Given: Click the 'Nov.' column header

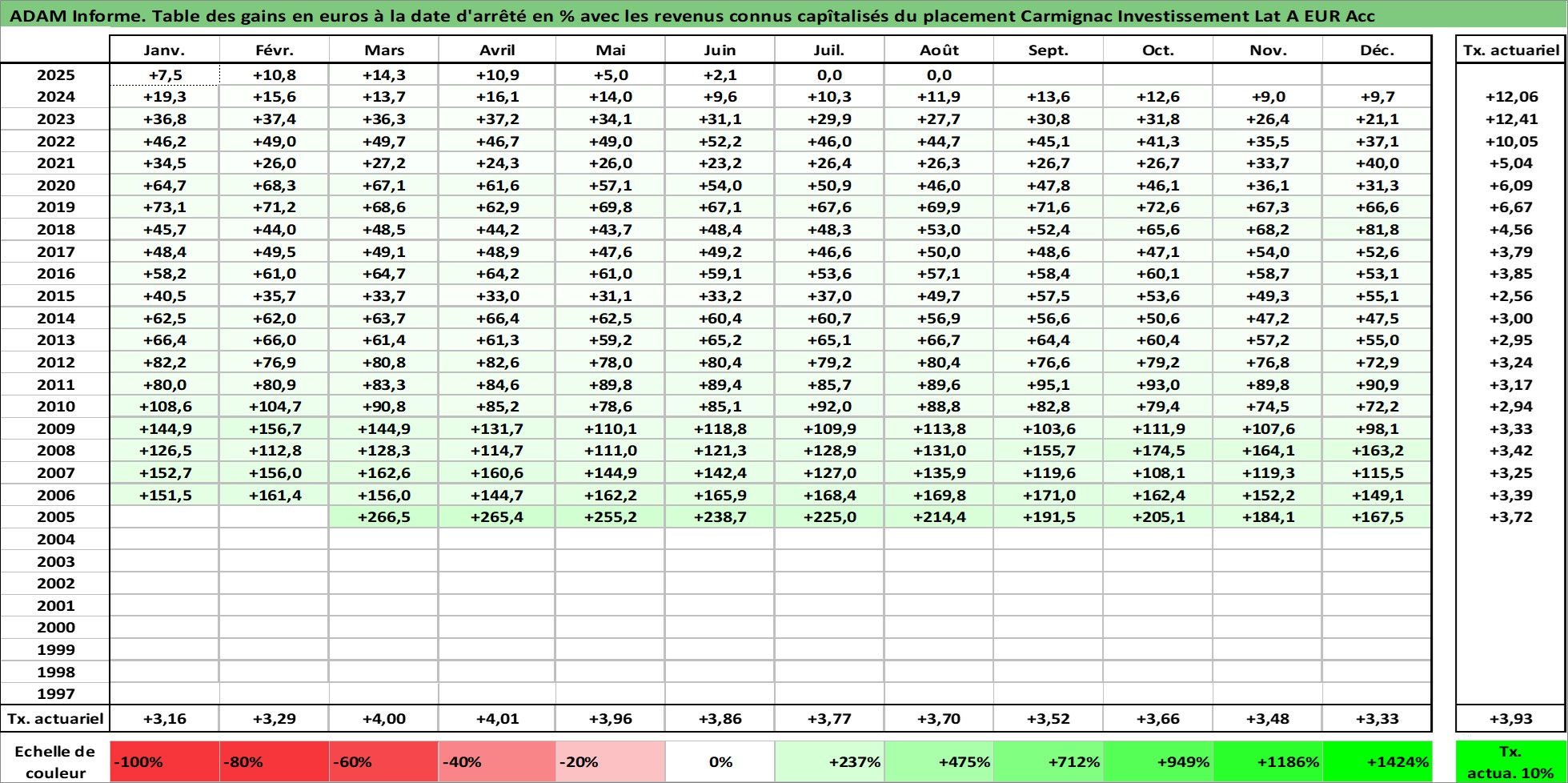Looking at the screenshot, I should pos(1268,50).
